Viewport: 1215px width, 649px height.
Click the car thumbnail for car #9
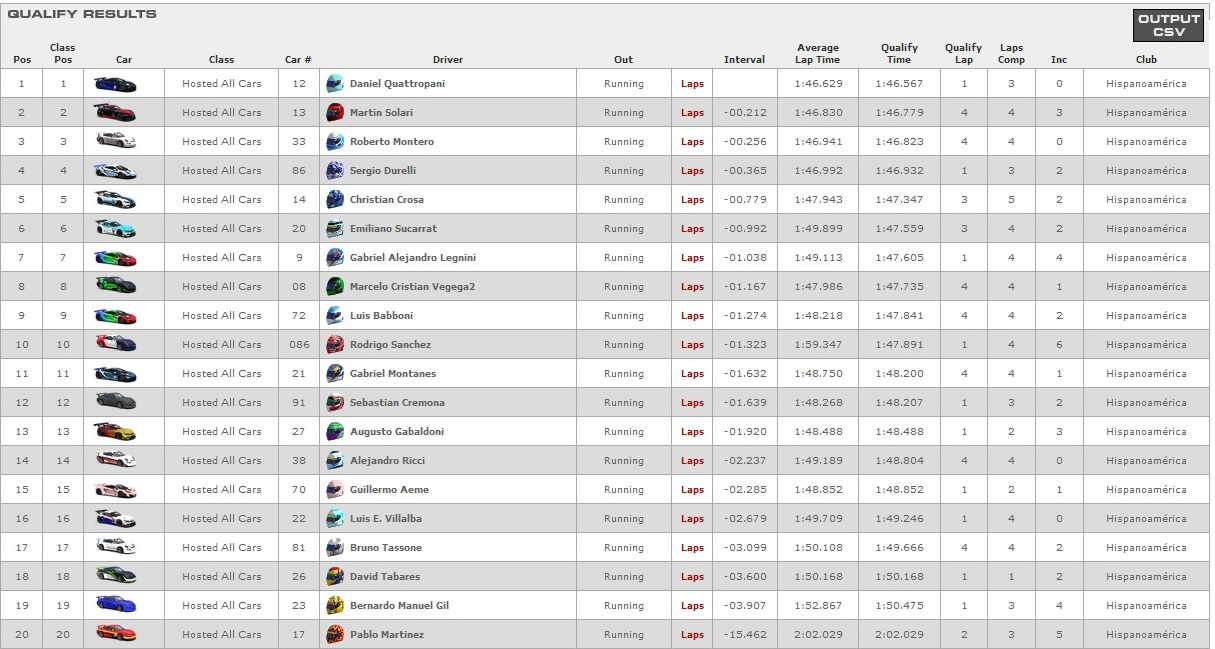point(115,258)
